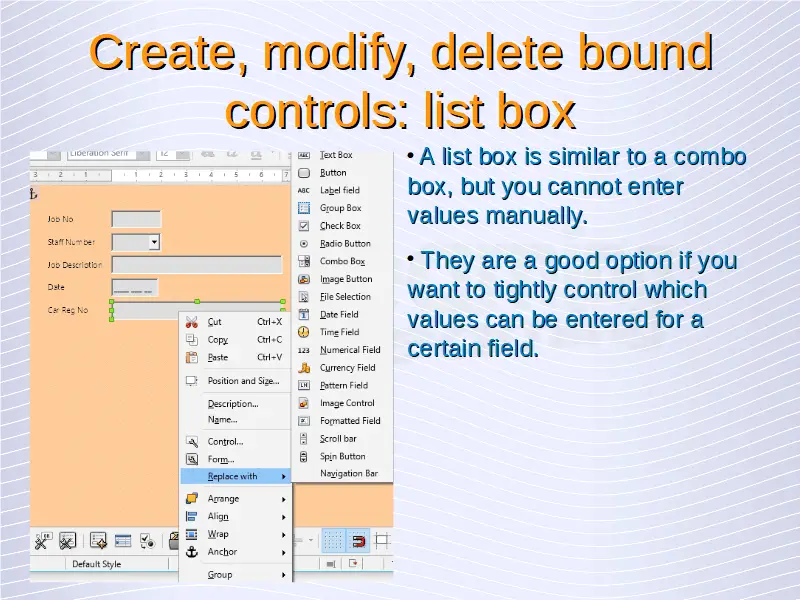The width and height of the screenshot is (800, 600).
Task: Replace control with Label field
Action: point(342,190)
